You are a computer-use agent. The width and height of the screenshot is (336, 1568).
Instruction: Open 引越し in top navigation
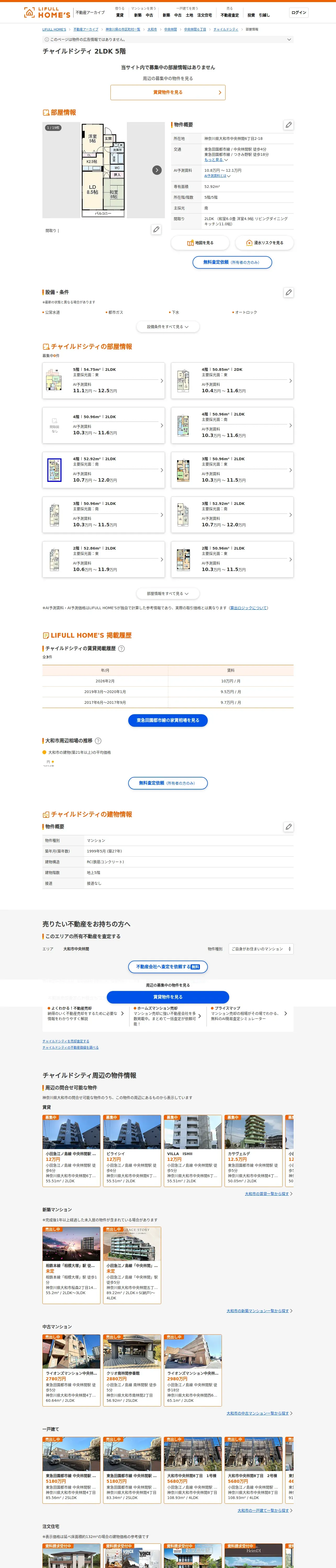pyautogui.click(x=264, y=15)
